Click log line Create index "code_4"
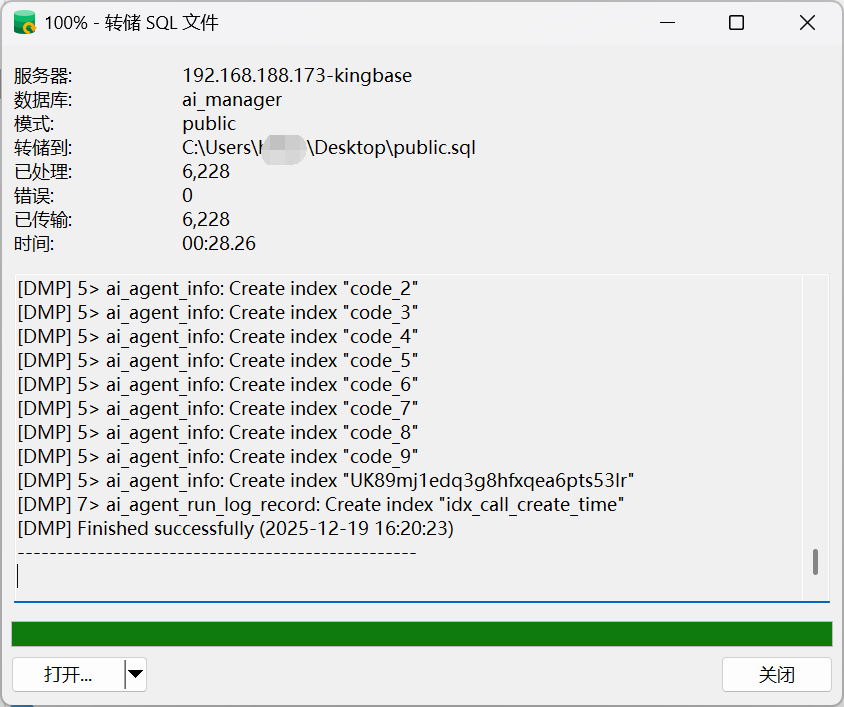The width and height of the screenshot is (844, 707). (x=218, y=337)
